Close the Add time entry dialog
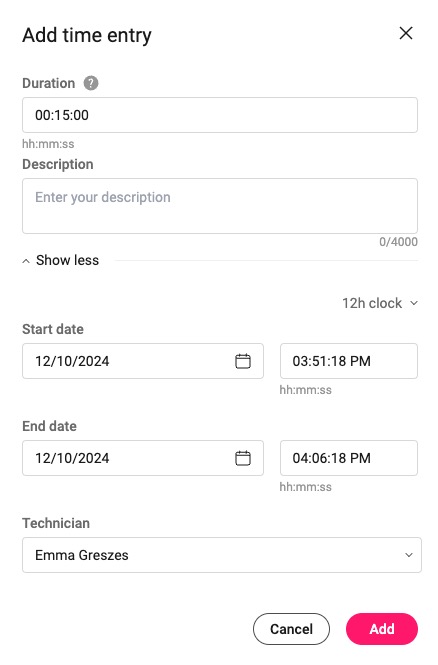 click(406, 33)
